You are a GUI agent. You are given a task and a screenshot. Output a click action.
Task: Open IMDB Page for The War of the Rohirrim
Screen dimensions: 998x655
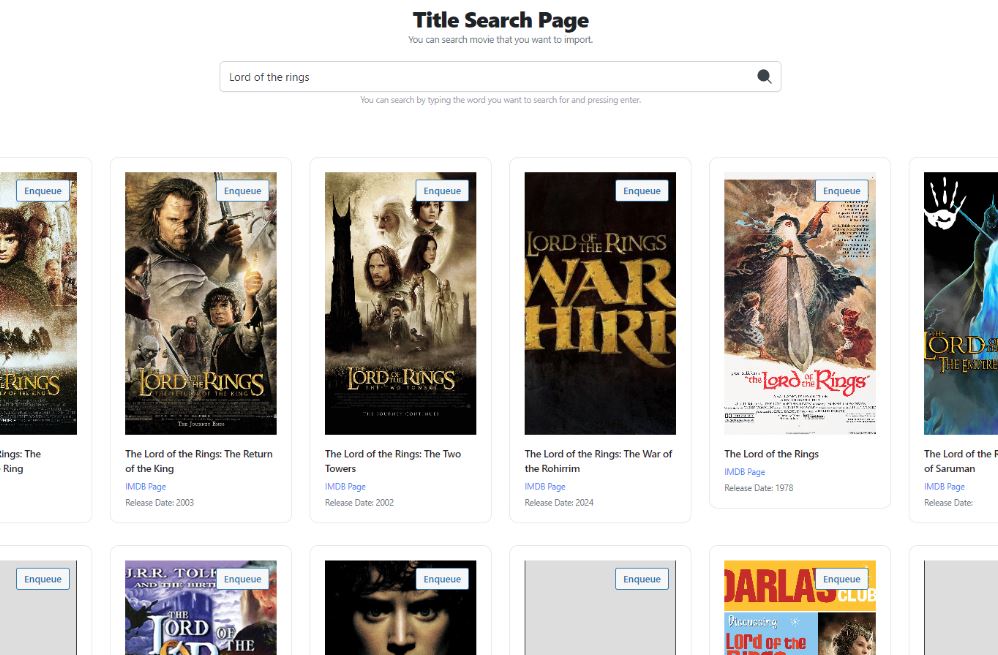tap(545, 486)
